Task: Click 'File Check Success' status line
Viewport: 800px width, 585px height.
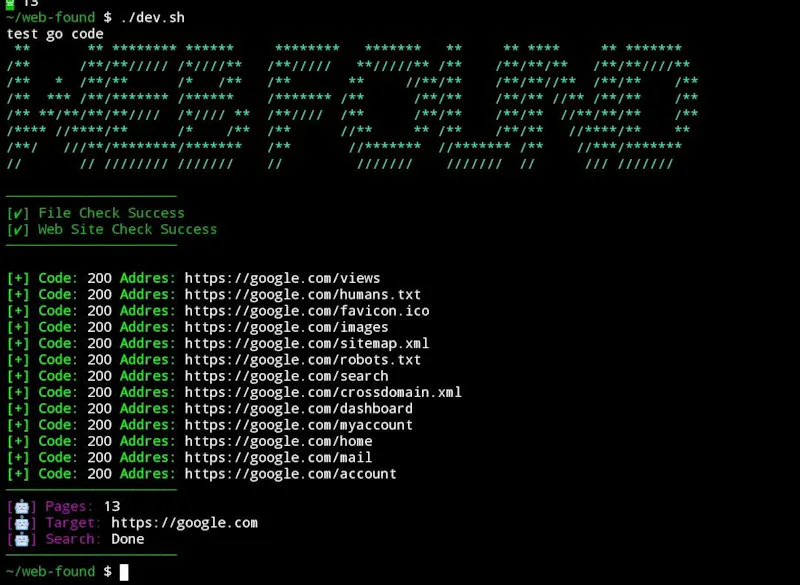Action: pos(111,213)
